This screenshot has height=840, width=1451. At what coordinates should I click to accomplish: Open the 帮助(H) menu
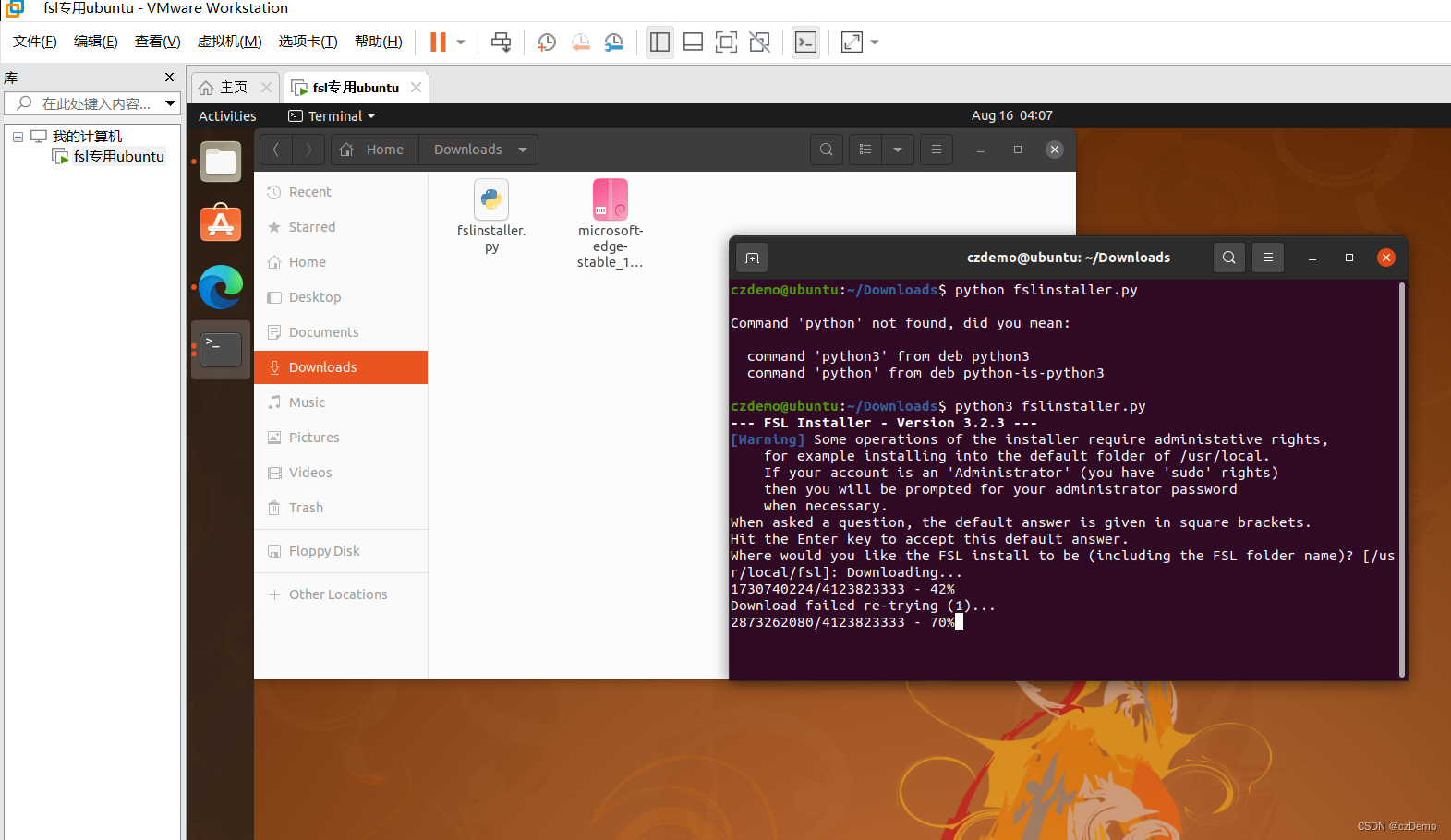379,42
